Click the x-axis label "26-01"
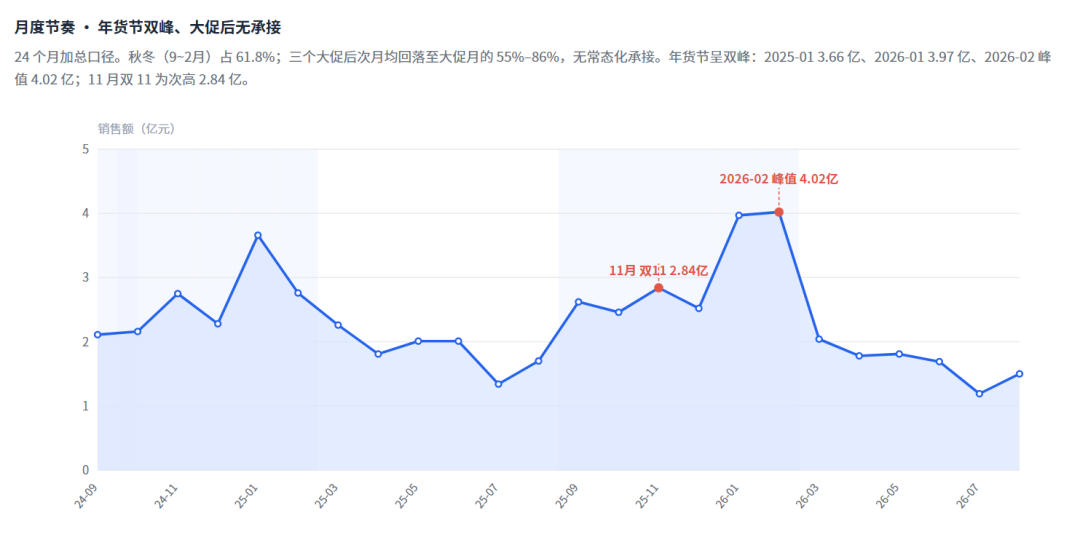The height and width of the screenshot is (540, 1080). (727, 495)
